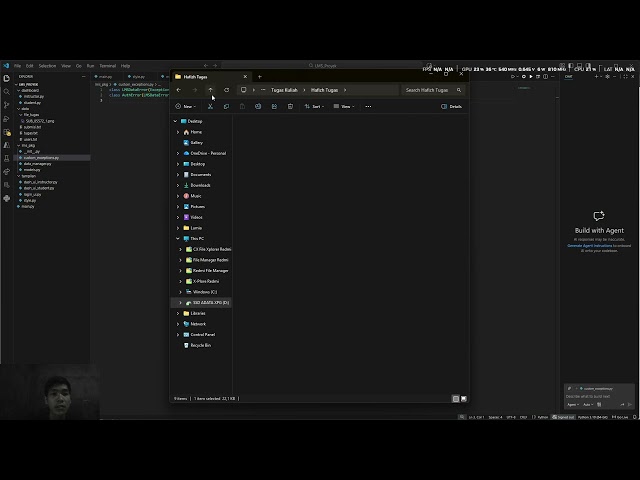
Task: Select Control Panel in navigation pane
Action: tap(202, 335)
